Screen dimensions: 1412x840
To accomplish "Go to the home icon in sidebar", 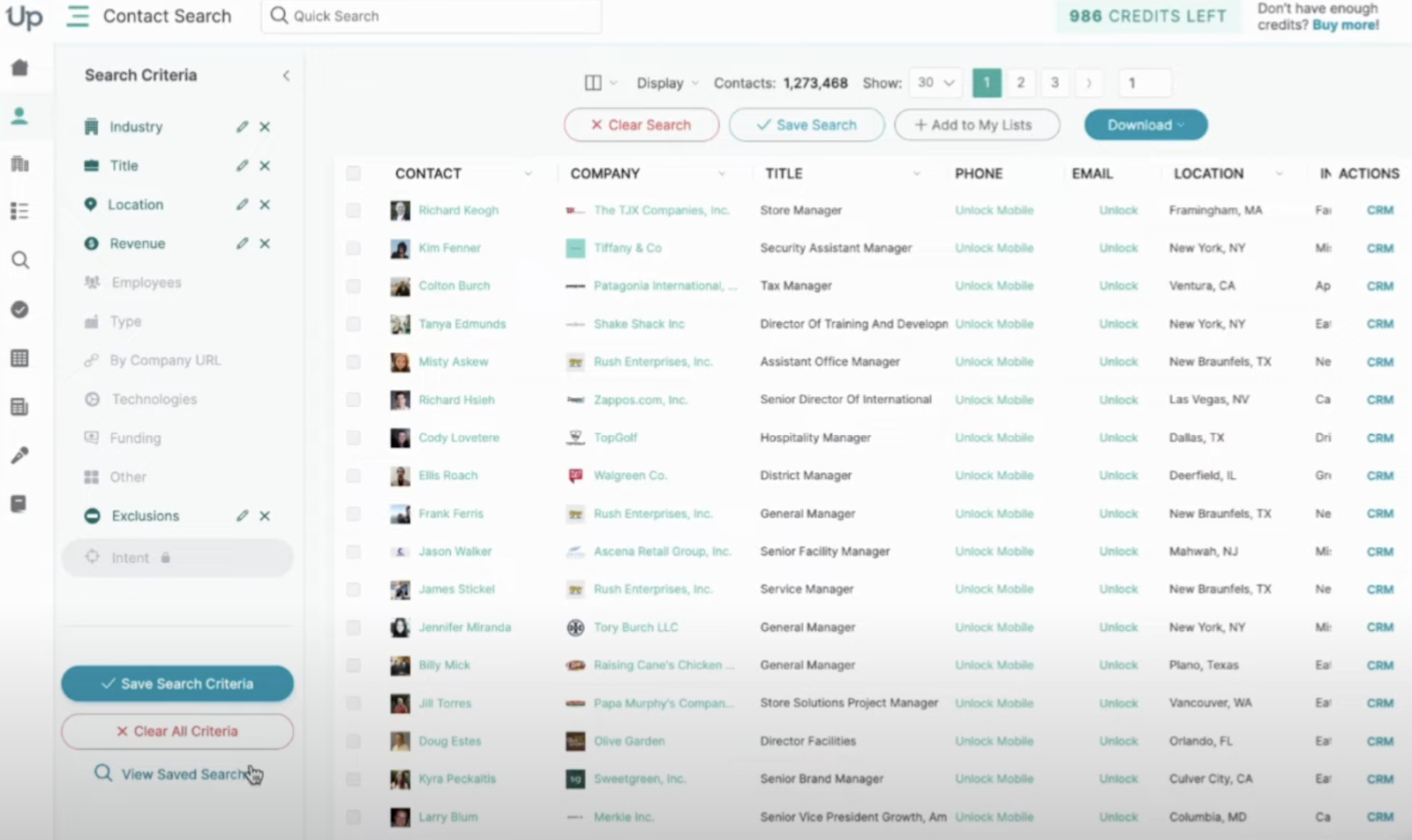I will click(19, 68).
